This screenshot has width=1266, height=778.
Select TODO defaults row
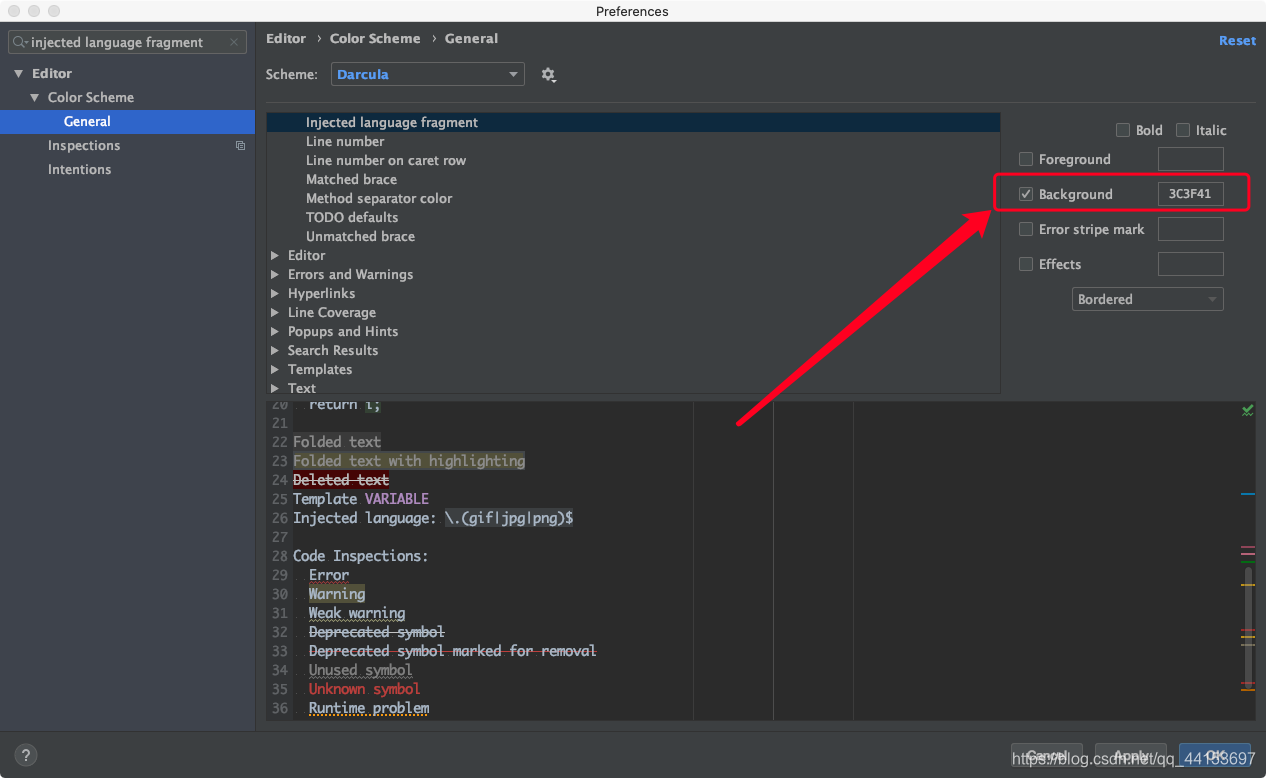633,217
